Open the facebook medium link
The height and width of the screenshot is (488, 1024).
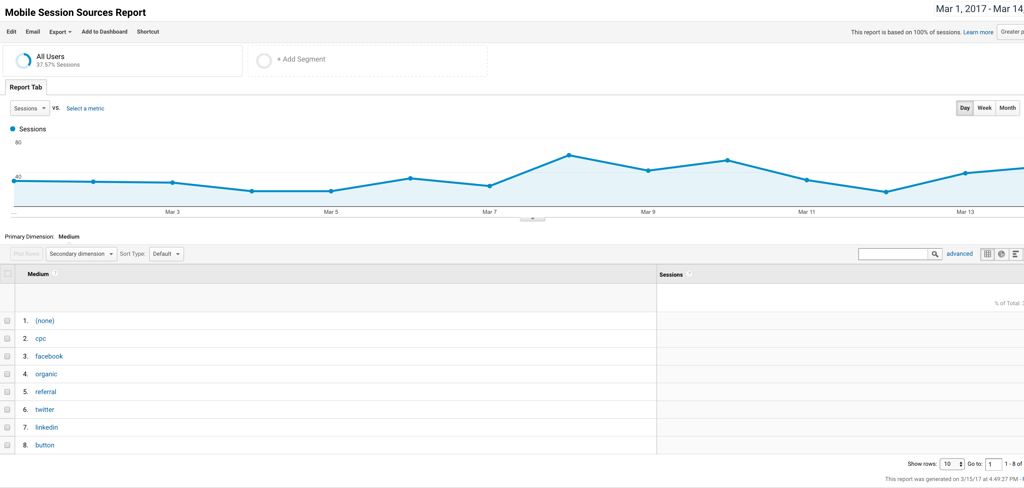click(49, 356)
